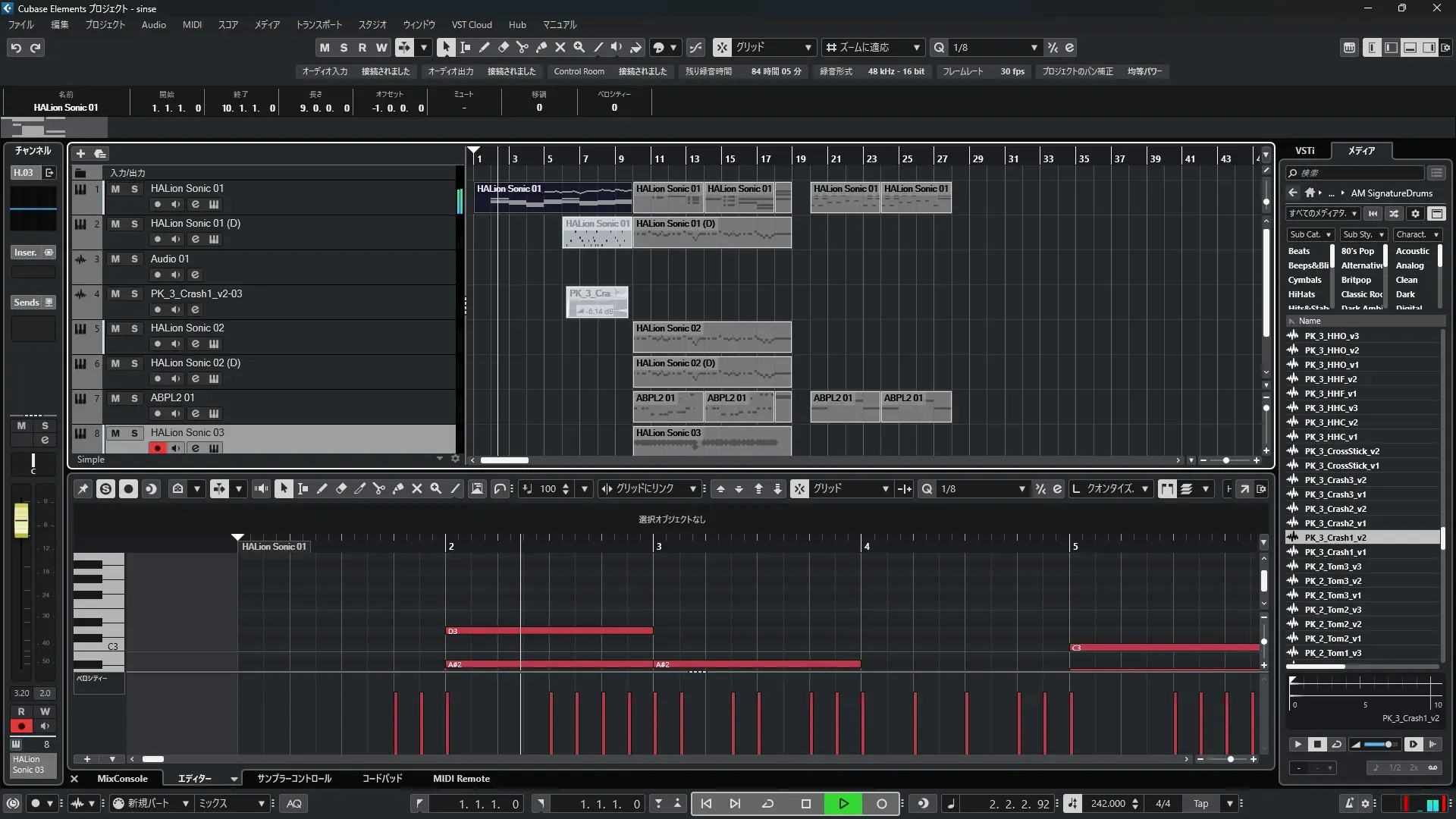1456x819 pixels.
Task: Select the Scissors split tool in main toolbar
Action: point(522,47)
